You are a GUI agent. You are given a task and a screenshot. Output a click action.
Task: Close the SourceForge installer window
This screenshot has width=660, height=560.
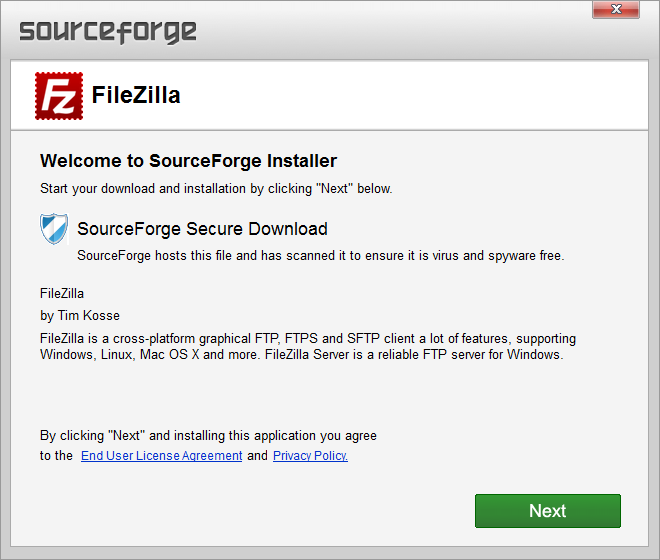click(x=616, y=9)
